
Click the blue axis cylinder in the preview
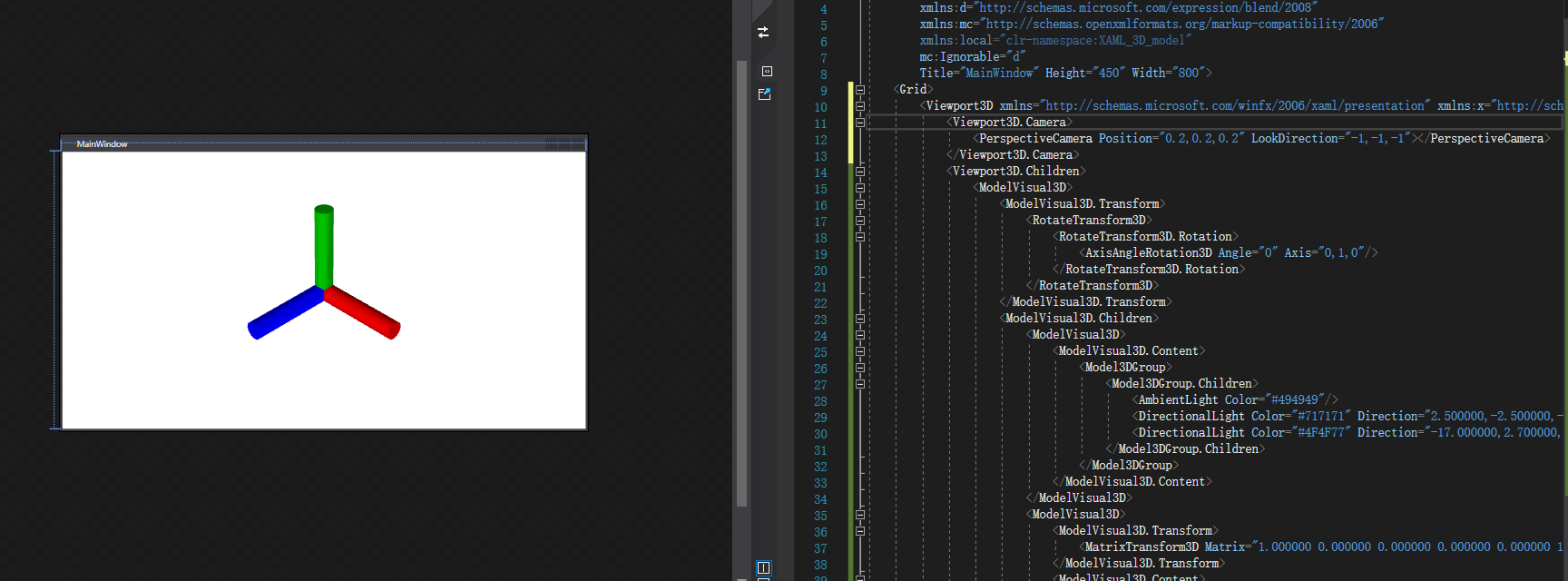[285, 313]
